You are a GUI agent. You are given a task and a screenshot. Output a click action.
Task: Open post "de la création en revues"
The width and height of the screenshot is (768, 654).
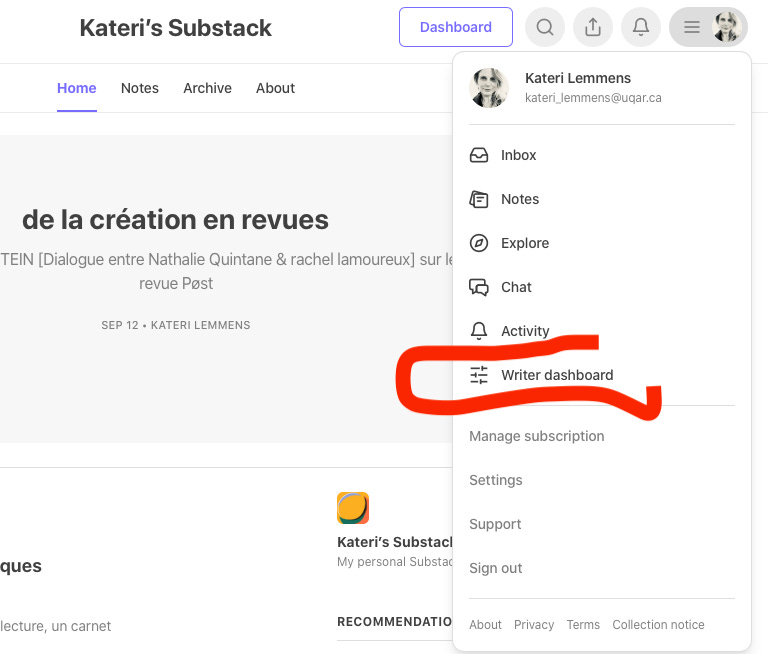175,220
